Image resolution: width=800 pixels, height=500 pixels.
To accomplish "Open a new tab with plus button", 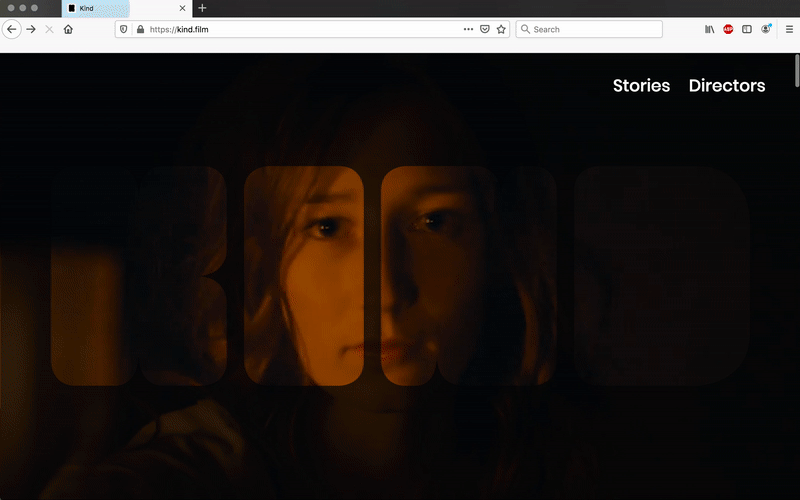I will [202, 8].
